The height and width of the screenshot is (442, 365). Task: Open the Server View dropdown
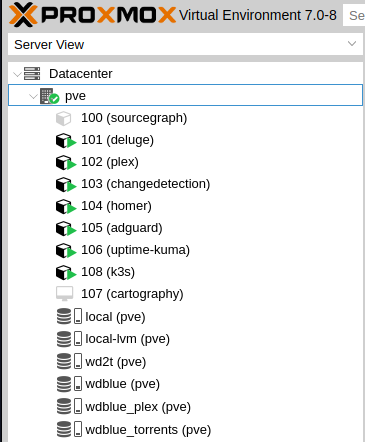[352, 44]
